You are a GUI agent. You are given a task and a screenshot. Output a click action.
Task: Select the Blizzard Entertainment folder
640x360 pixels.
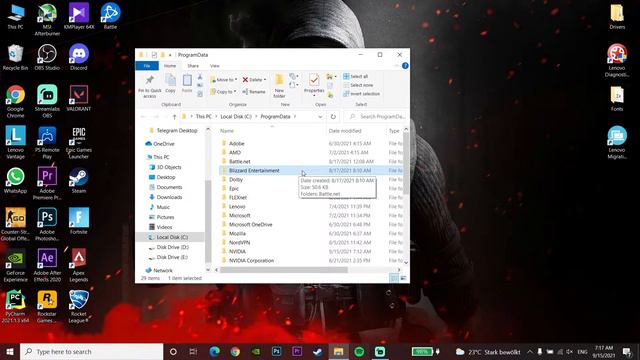pyautogui.click(x=311, y=171)
